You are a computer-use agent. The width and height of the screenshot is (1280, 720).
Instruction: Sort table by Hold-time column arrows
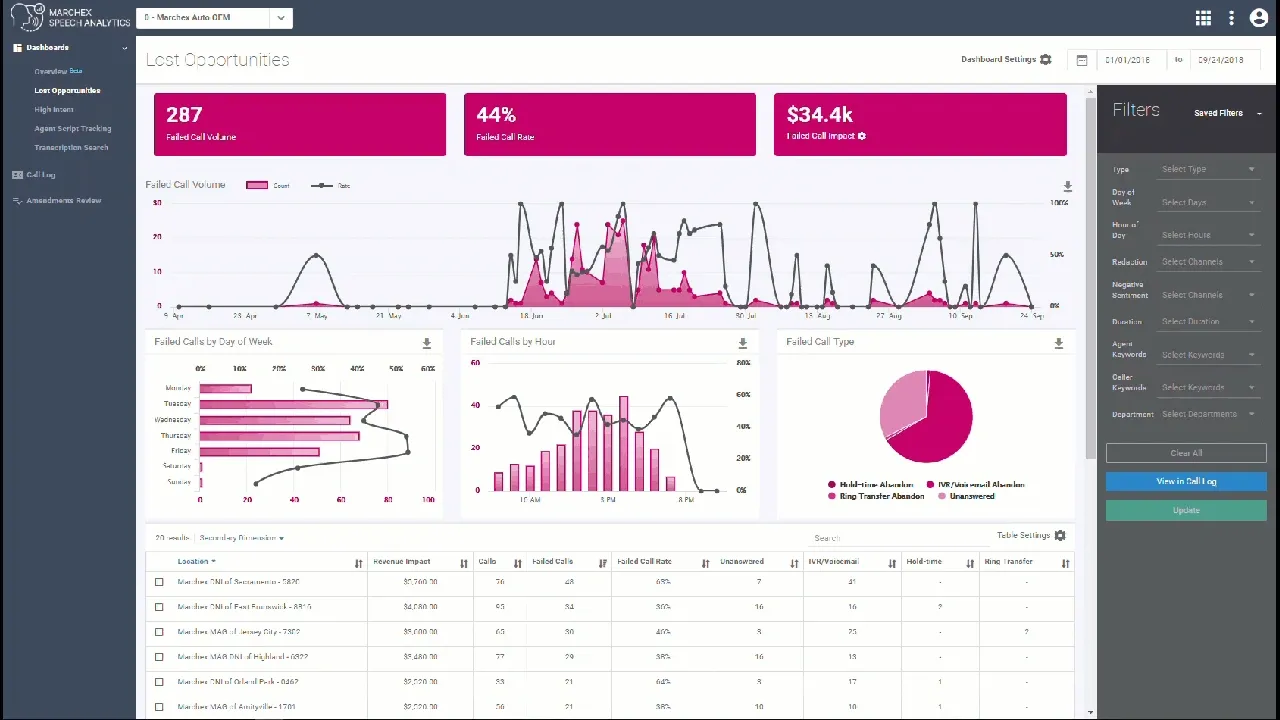970,564
